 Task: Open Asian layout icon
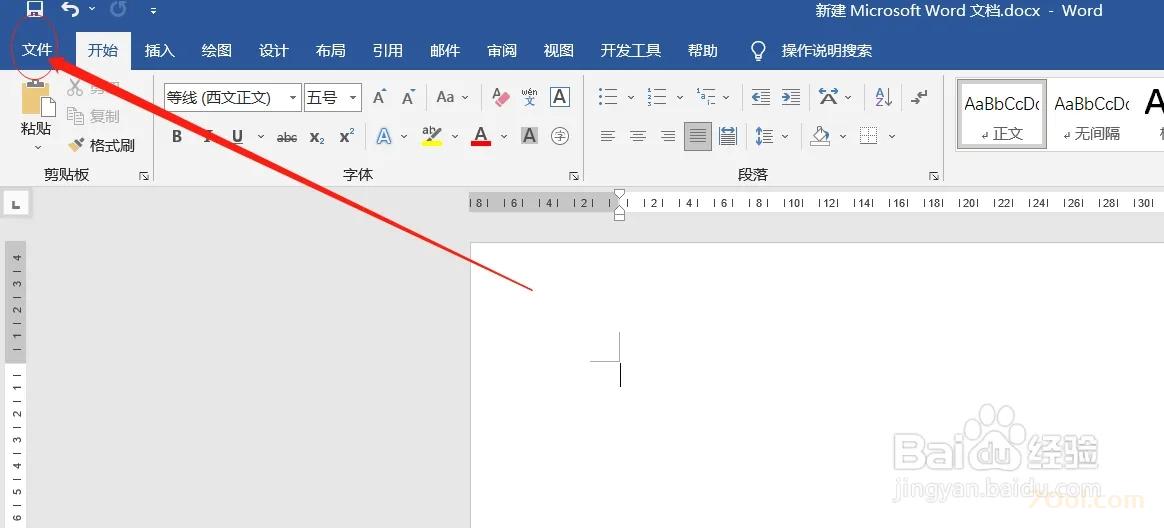828,97
